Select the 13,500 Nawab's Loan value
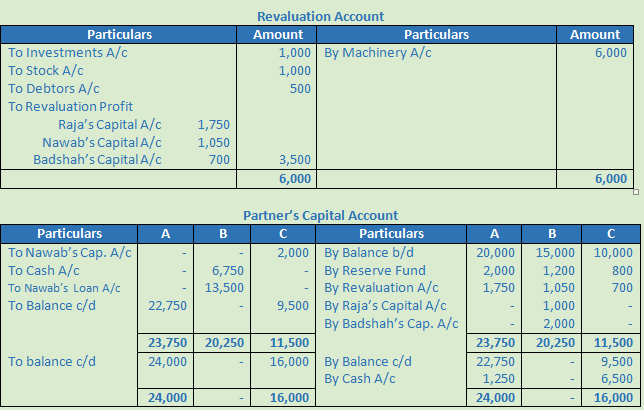 (x=224, y=288)
